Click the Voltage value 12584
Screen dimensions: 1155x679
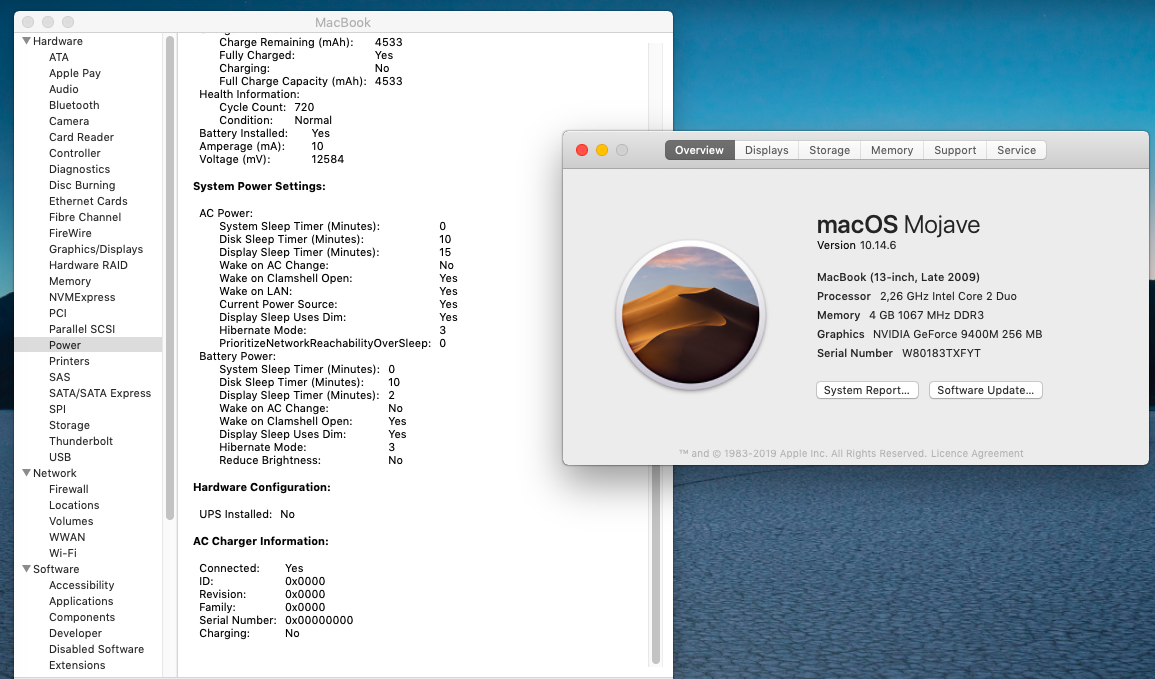click(x=328, y=159)
